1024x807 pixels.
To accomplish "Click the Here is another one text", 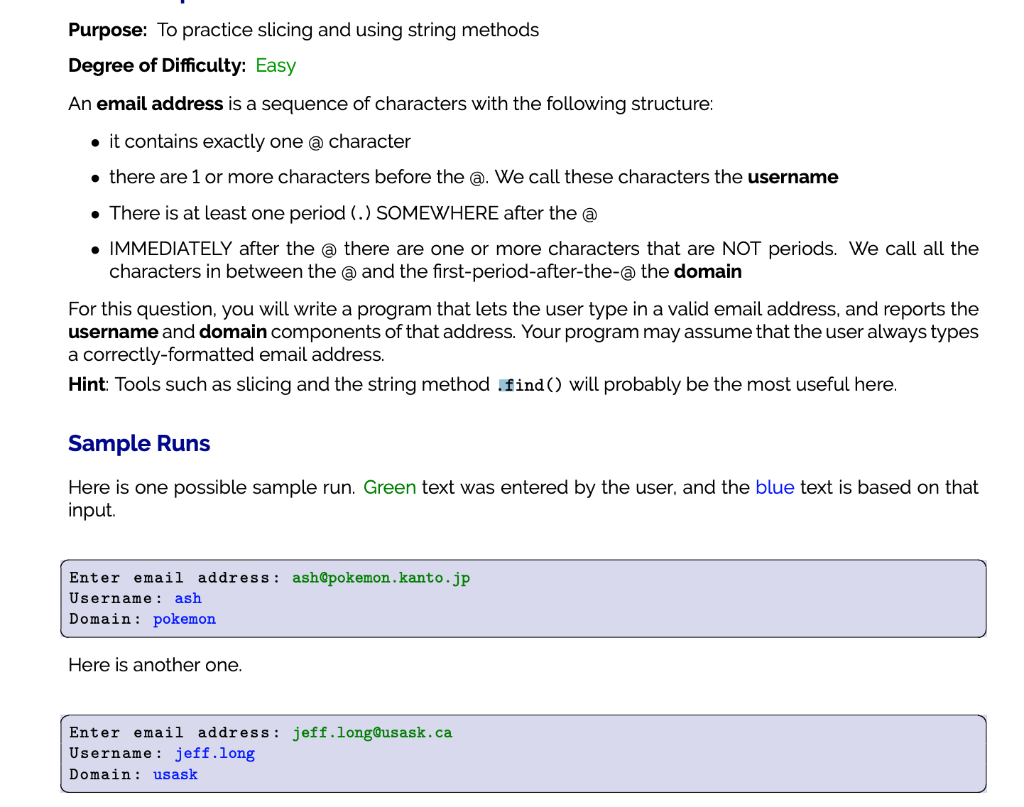I will pyautogui.click(x=154, y=664).
